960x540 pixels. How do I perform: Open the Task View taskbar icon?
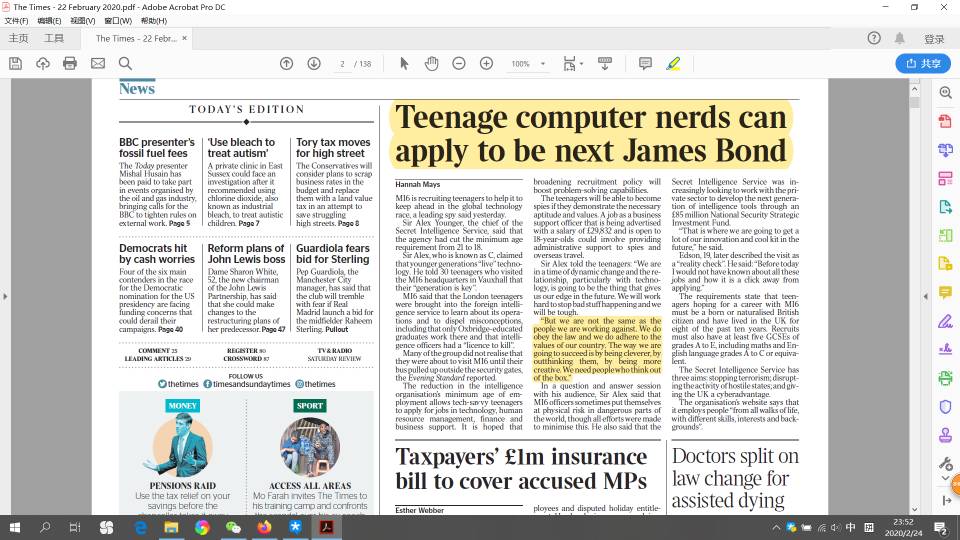(x=75, y=527)
